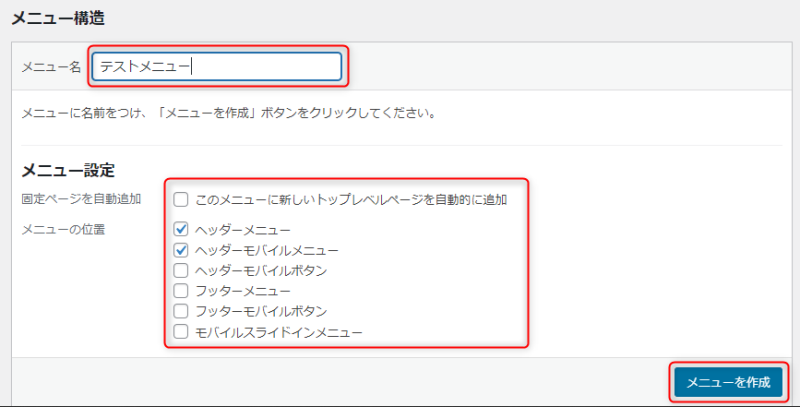Click the メニューの位置 label

point(63,230)
